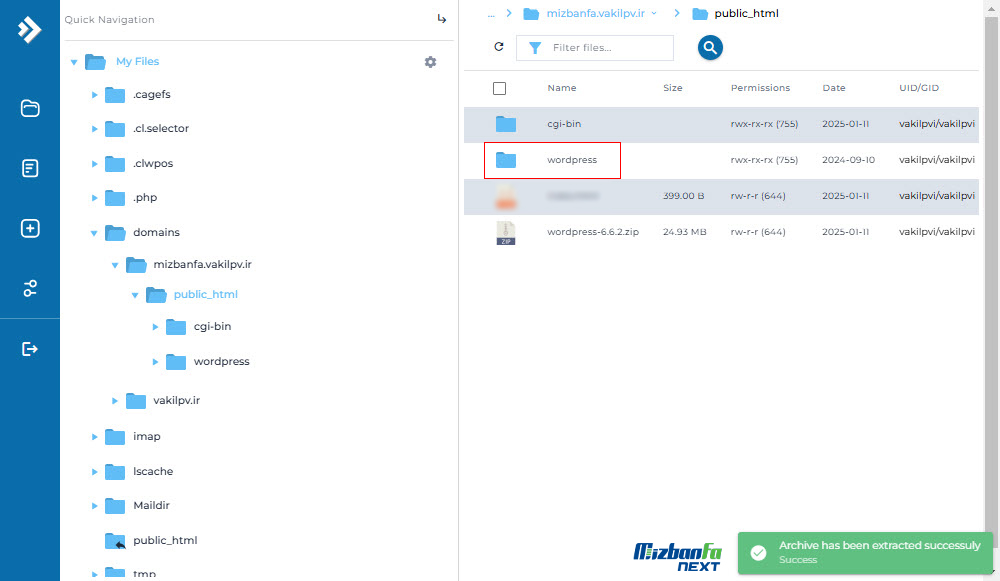Open cgi-bin name in file list

(x=564, y=124)
